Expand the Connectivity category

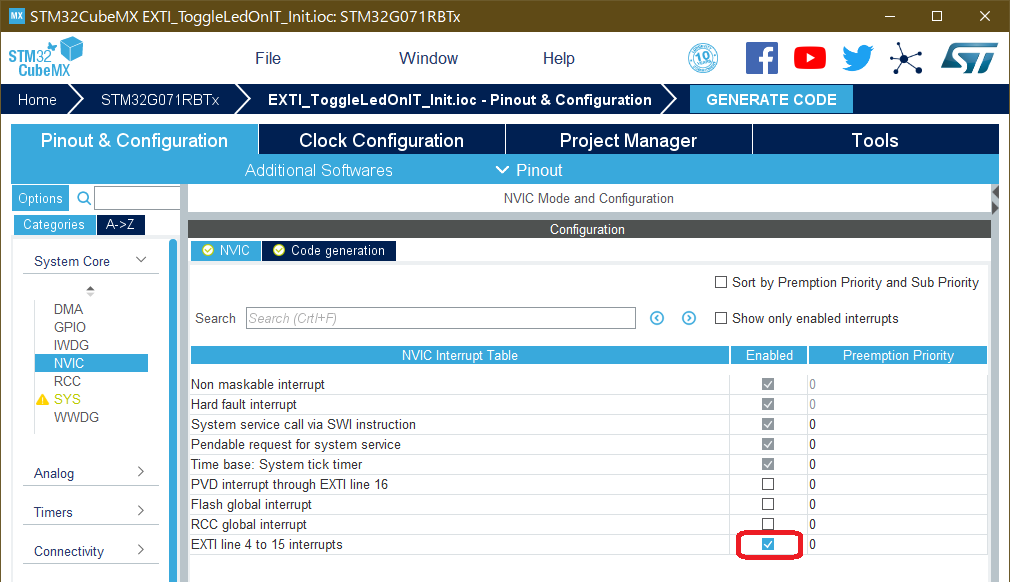tap(141, 550)
